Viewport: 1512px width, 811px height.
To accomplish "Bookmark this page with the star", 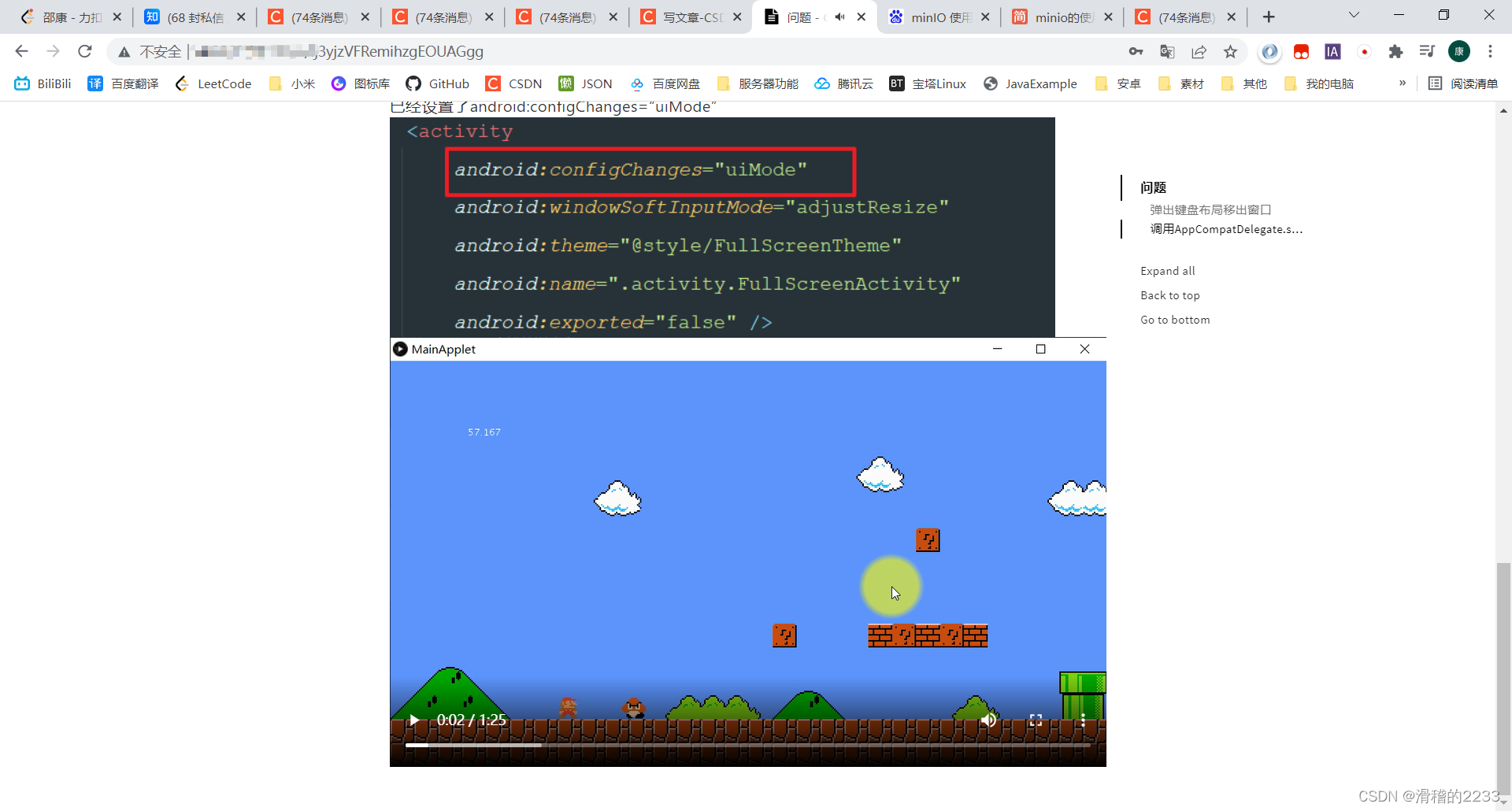I will coord(1230,51).
